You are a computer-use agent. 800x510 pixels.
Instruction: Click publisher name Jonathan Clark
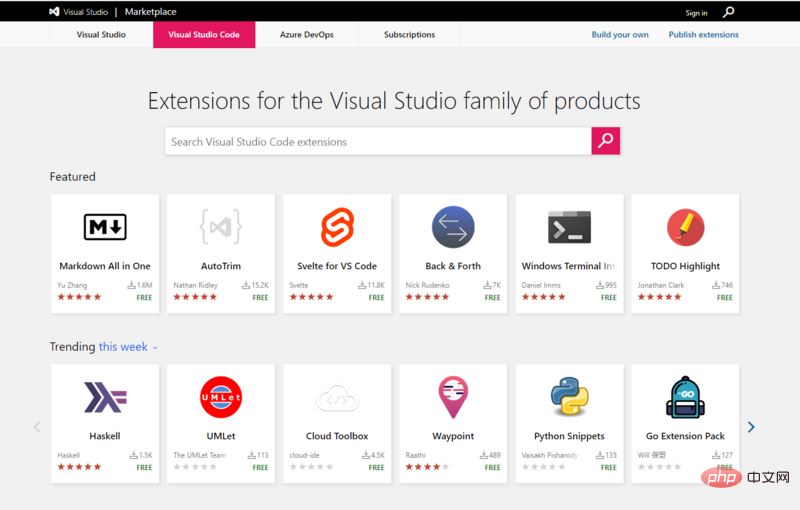[x=661, y=285]
